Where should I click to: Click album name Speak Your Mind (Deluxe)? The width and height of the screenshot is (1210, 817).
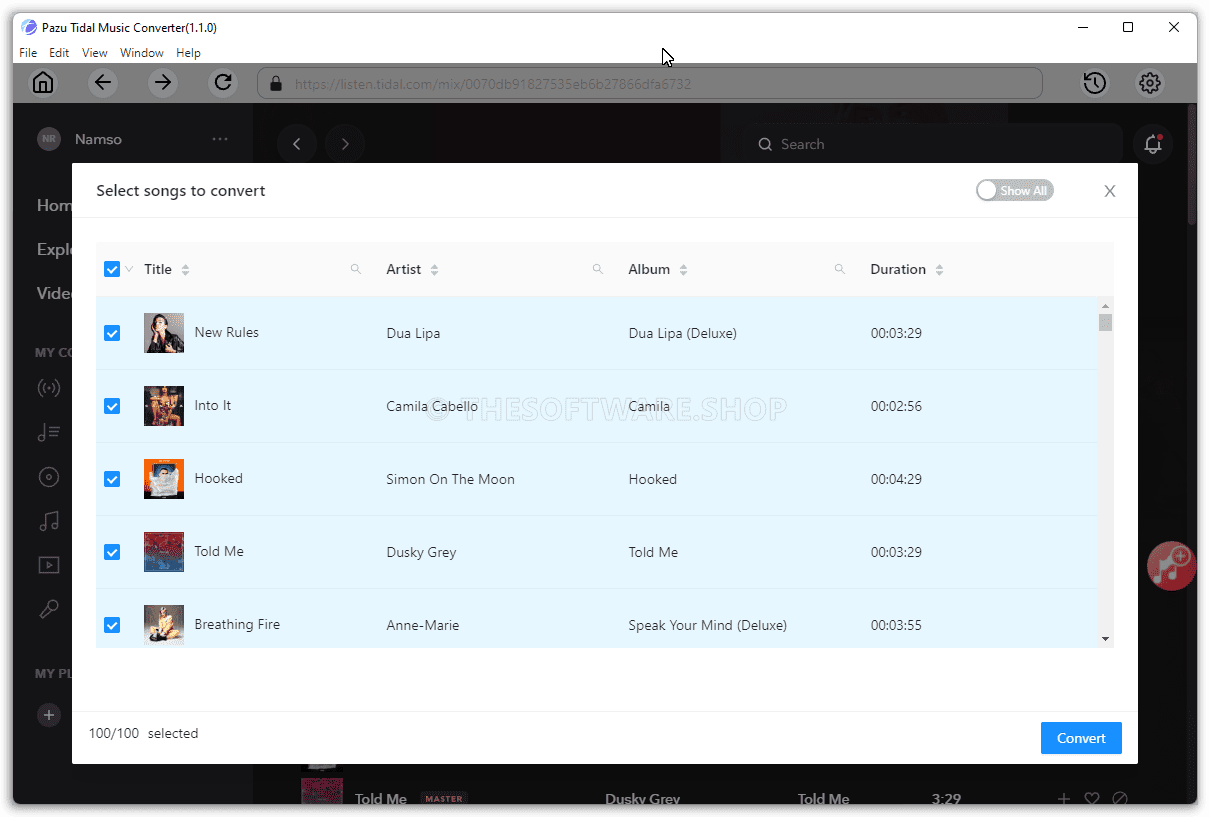(707, 625)
